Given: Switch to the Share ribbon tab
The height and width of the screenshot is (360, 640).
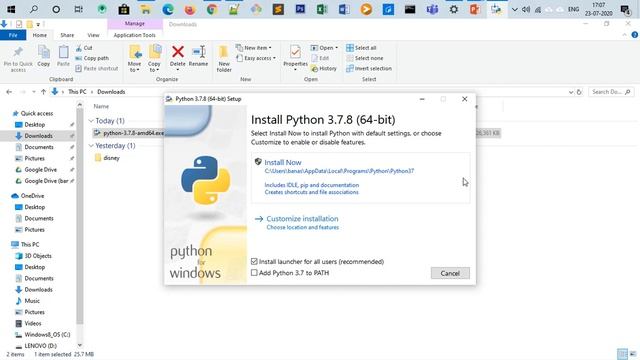Looking at the screenshot, I should [x=67, y=35].
